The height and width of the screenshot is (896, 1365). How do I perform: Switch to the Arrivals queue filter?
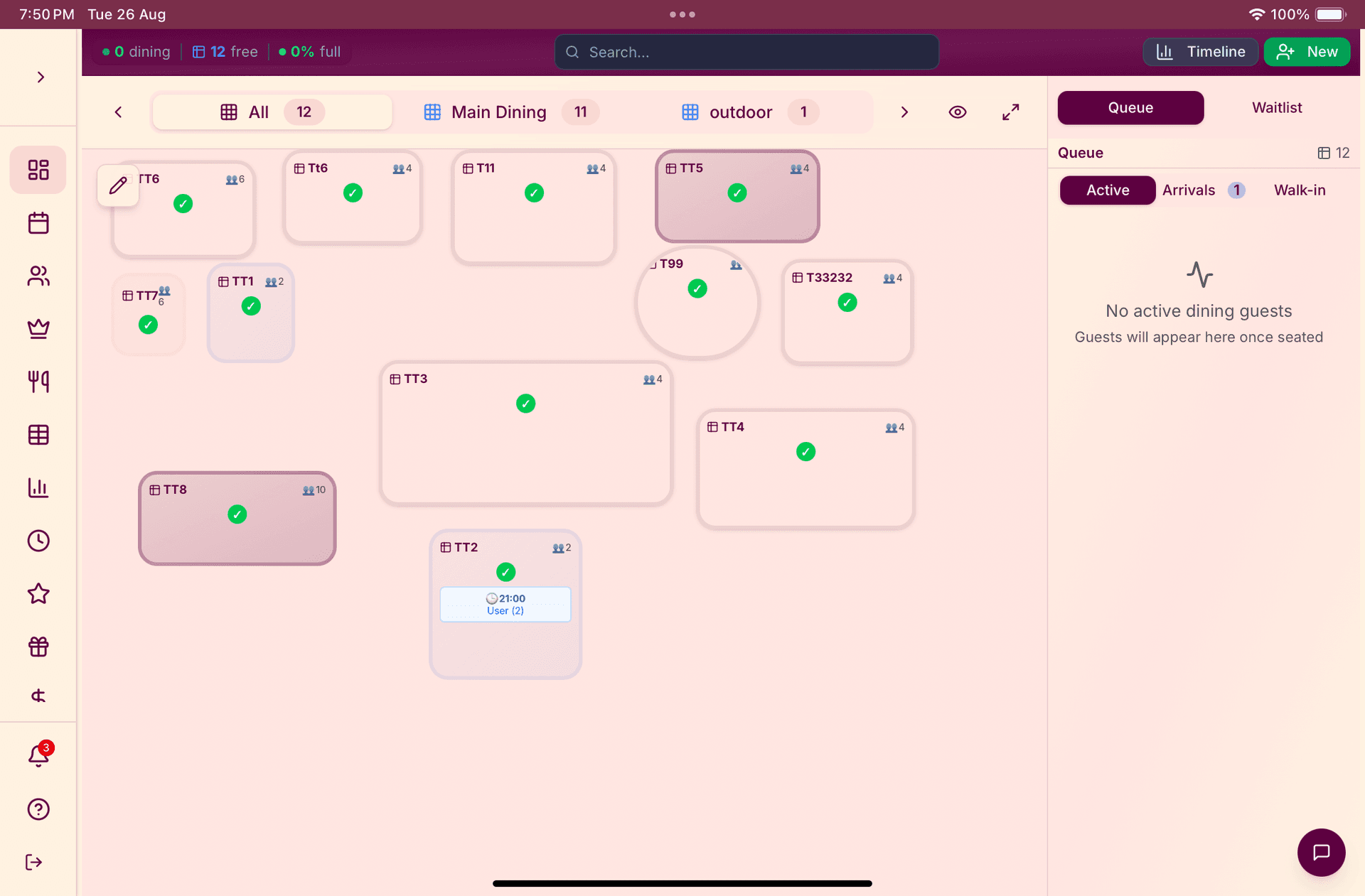(x=1188, y=190)
